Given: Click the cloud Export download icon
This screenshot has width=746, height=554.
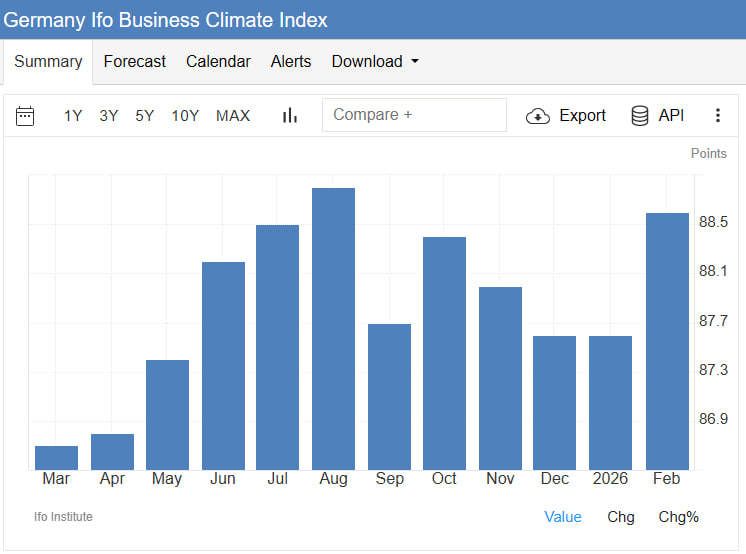Looking at the screenshot, I should (538, 116).
